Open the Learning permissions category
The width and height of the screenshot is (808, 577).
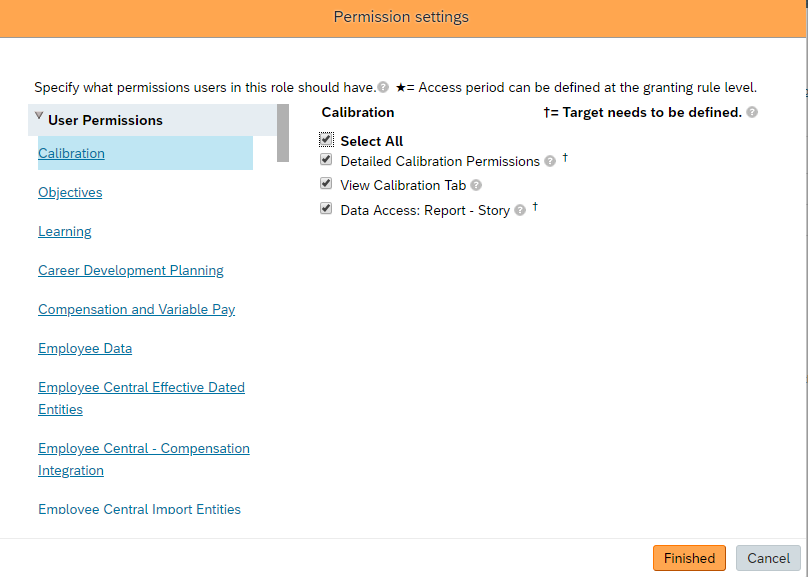coord(65,231)
